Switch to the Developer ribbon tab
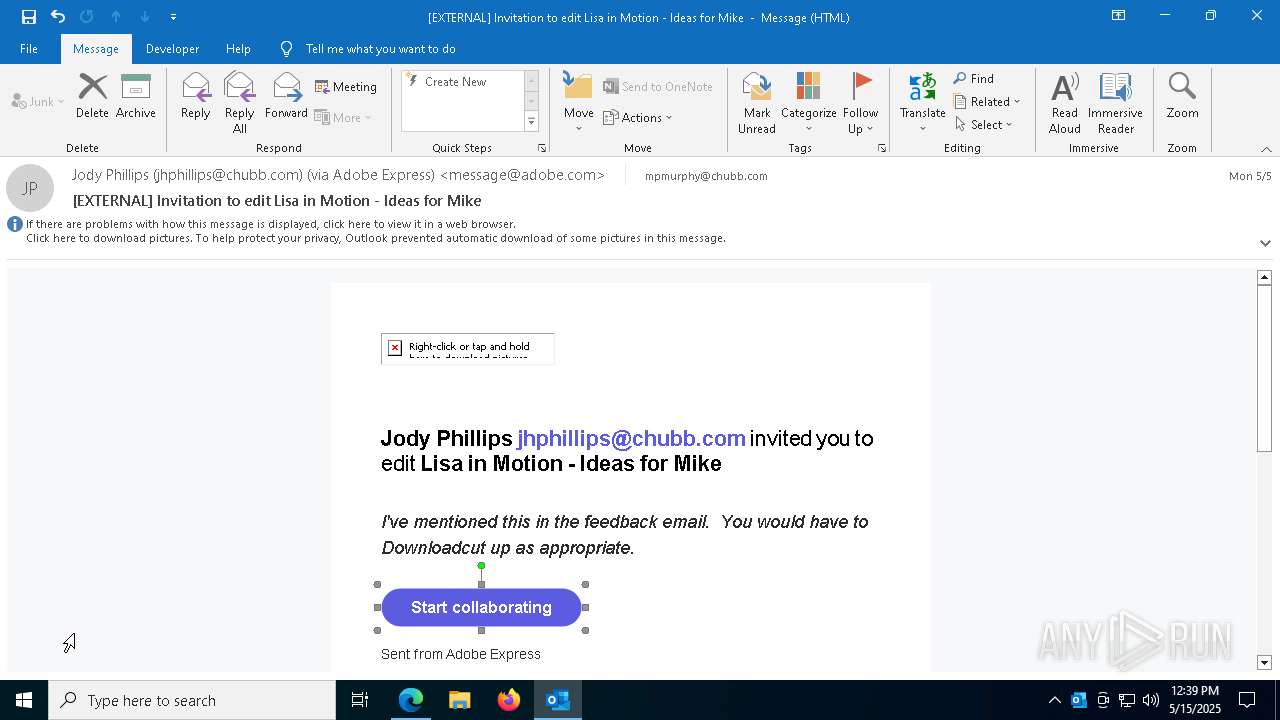 [x=172, y=48]
